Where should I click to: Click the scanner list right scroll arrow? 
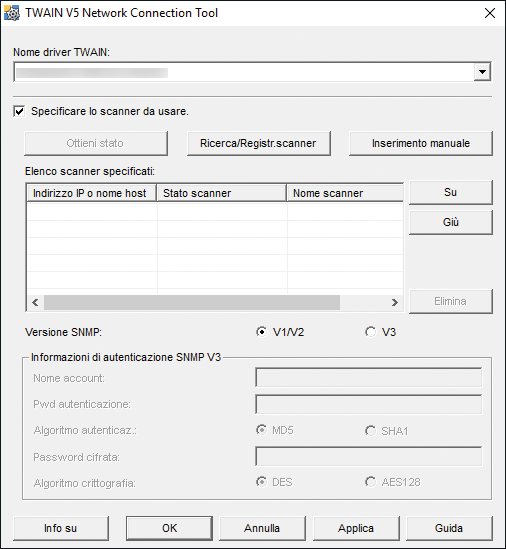coord(395,302)
